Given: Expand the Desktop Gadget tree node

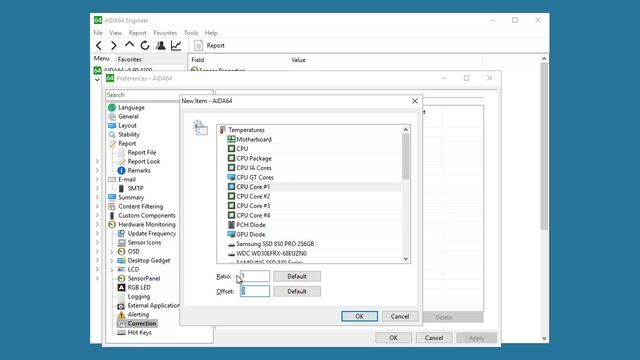Looking at the screenshot, I should 111,261.
